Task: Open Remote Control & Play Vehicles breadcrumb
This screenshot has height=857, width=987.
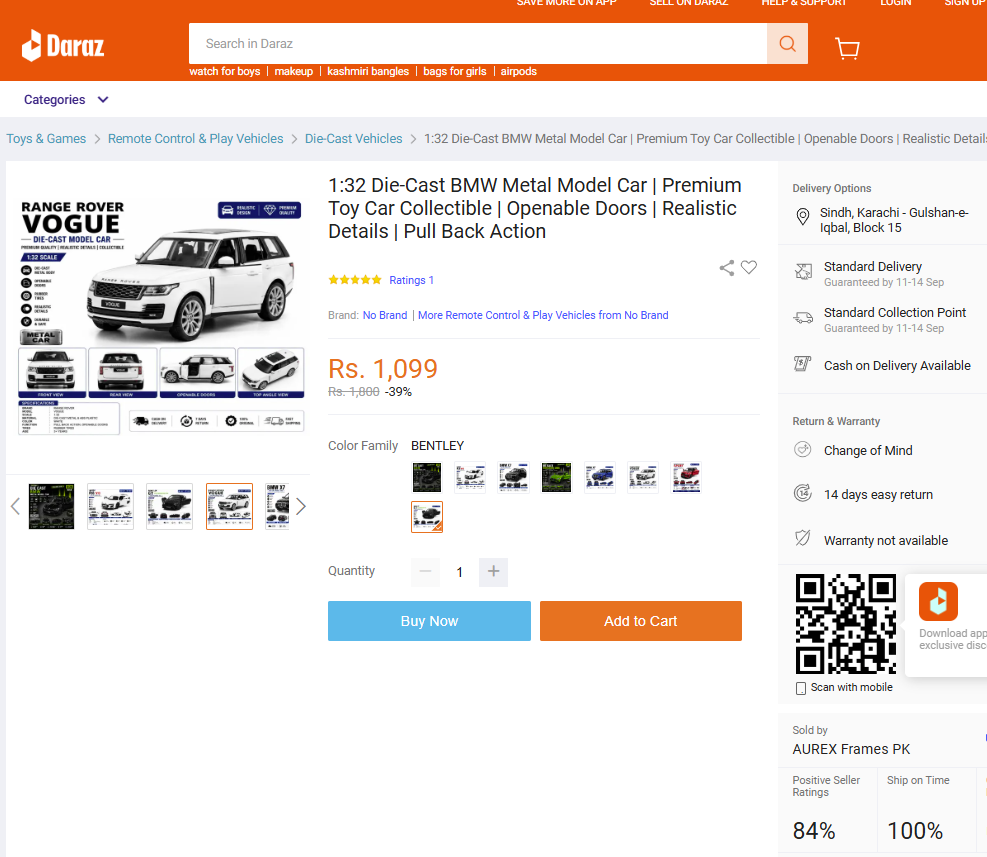Action: [x=196, y=139]
